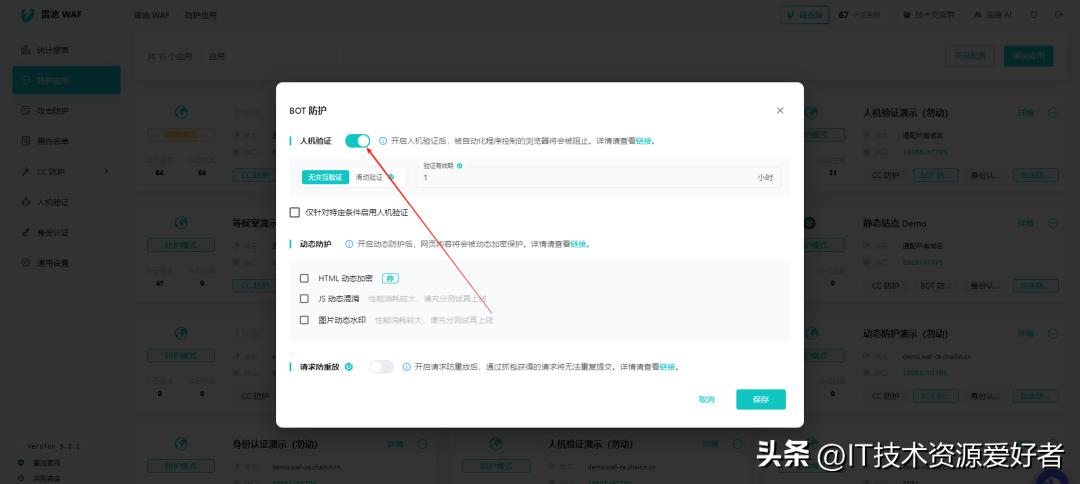Switch to the 滑动验证 mode tab
Image resolution: width=1080 pixels, height=484 pixels.
coord(369,177)
